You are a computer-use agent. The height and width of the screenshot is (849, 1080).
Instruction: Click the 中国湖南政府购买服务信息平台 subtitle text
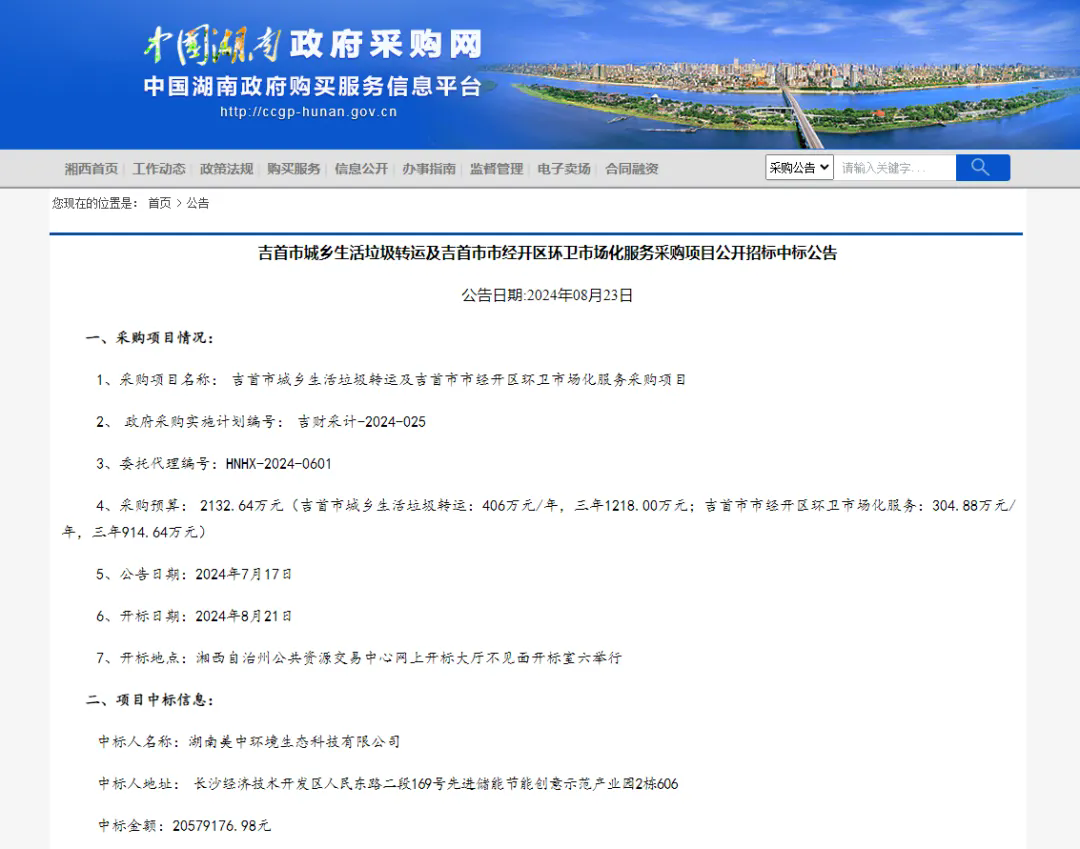tap(312, 86)
